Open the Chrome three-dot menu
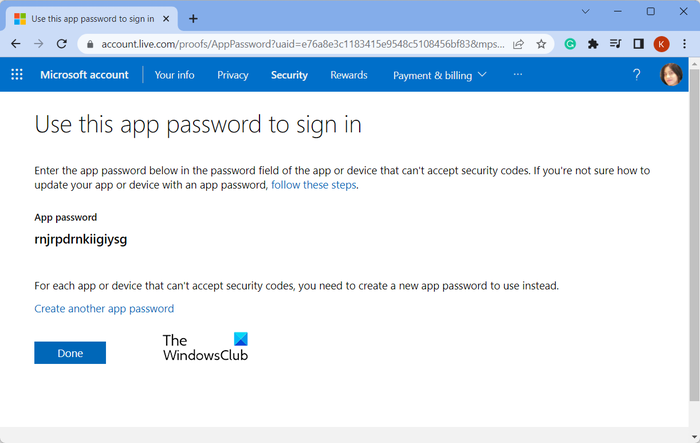Screen dimensions: 700x443 684,44
